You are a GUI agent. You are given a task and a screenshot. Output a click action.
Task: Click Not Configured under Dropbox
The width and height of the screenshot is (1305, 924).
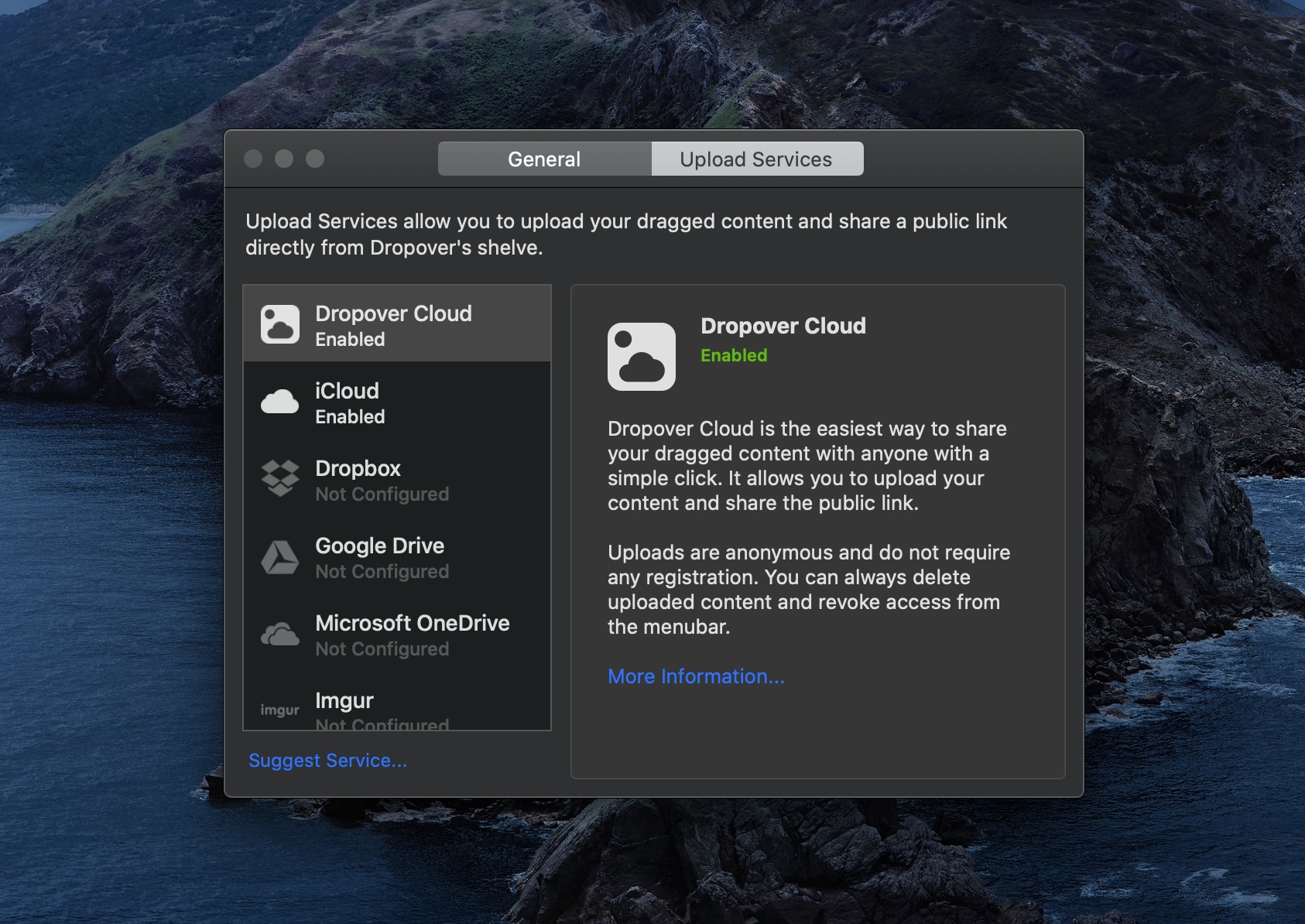pos(382,495)
